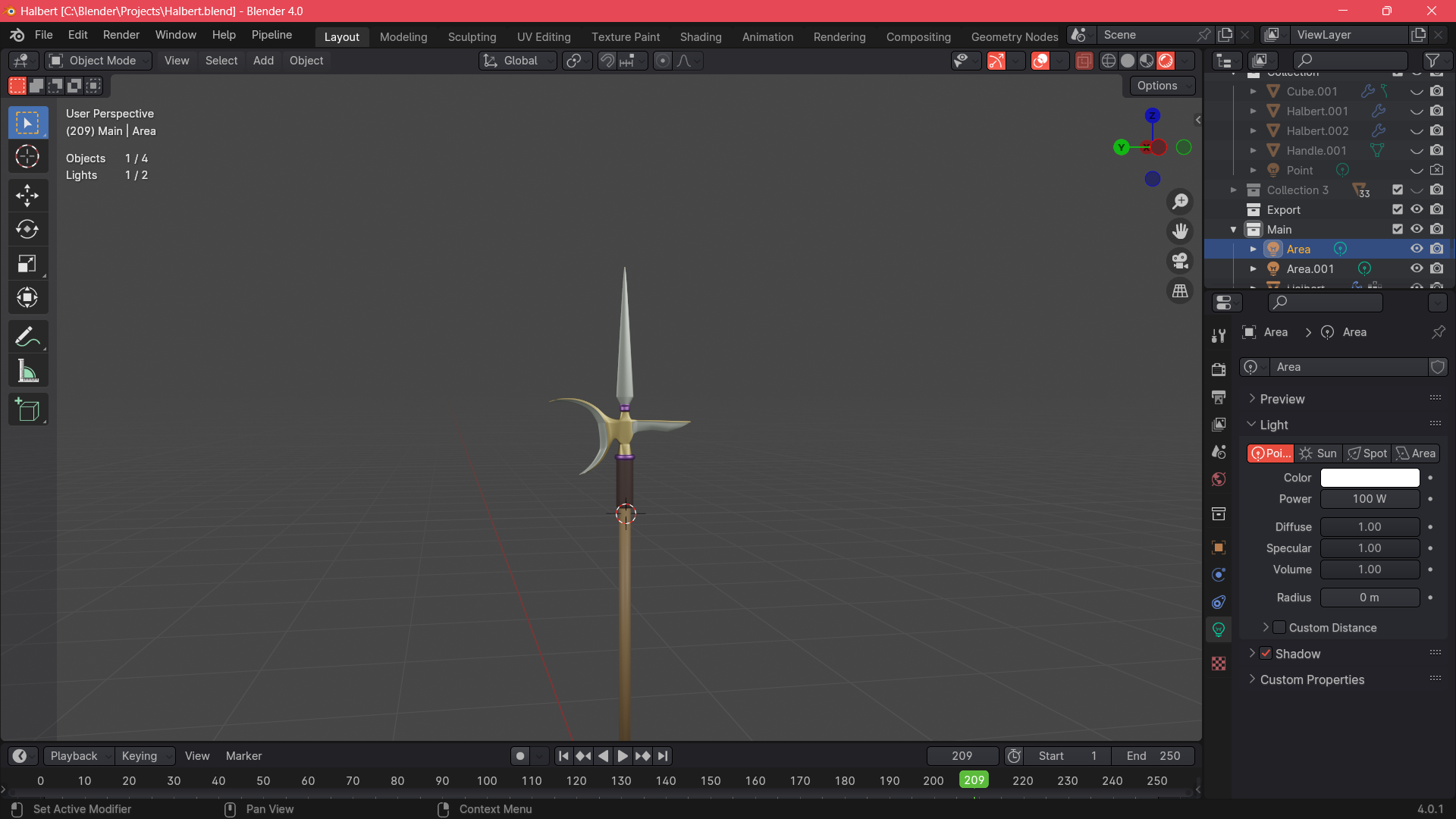This screenshot has height=819, width=1456.
Task: Select the Scale tool
Action: (x=27, y=264)
